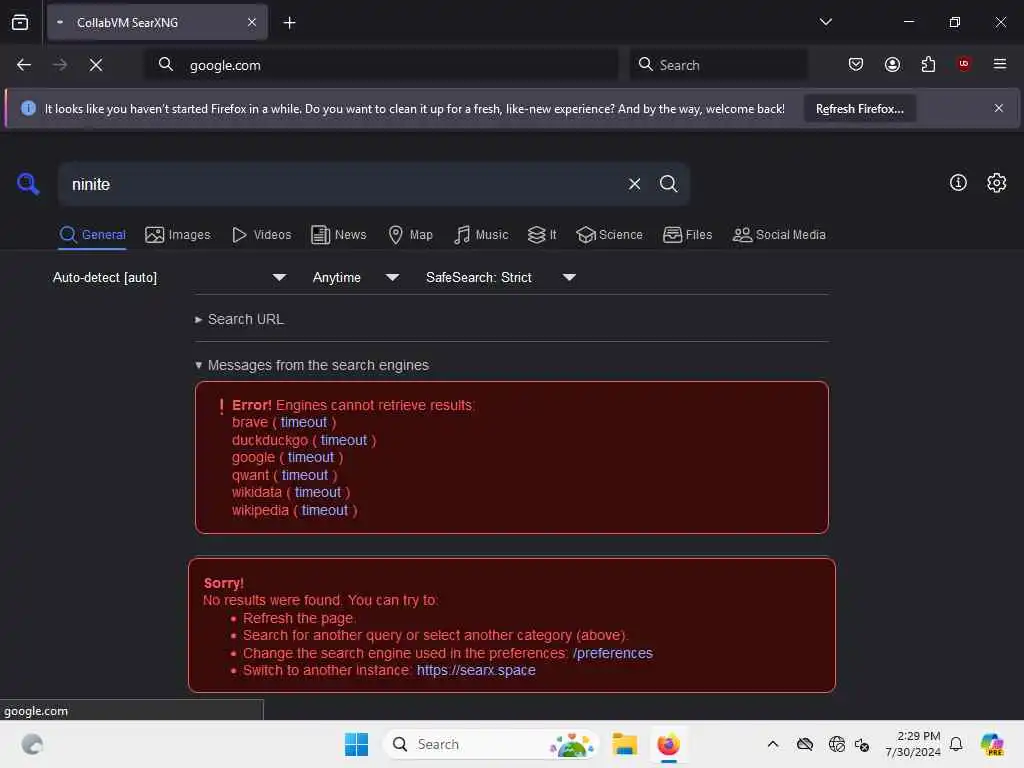Click the duckduckgo timeout link
This screenshot has width=1024, height=768.
tap(344, 440)
